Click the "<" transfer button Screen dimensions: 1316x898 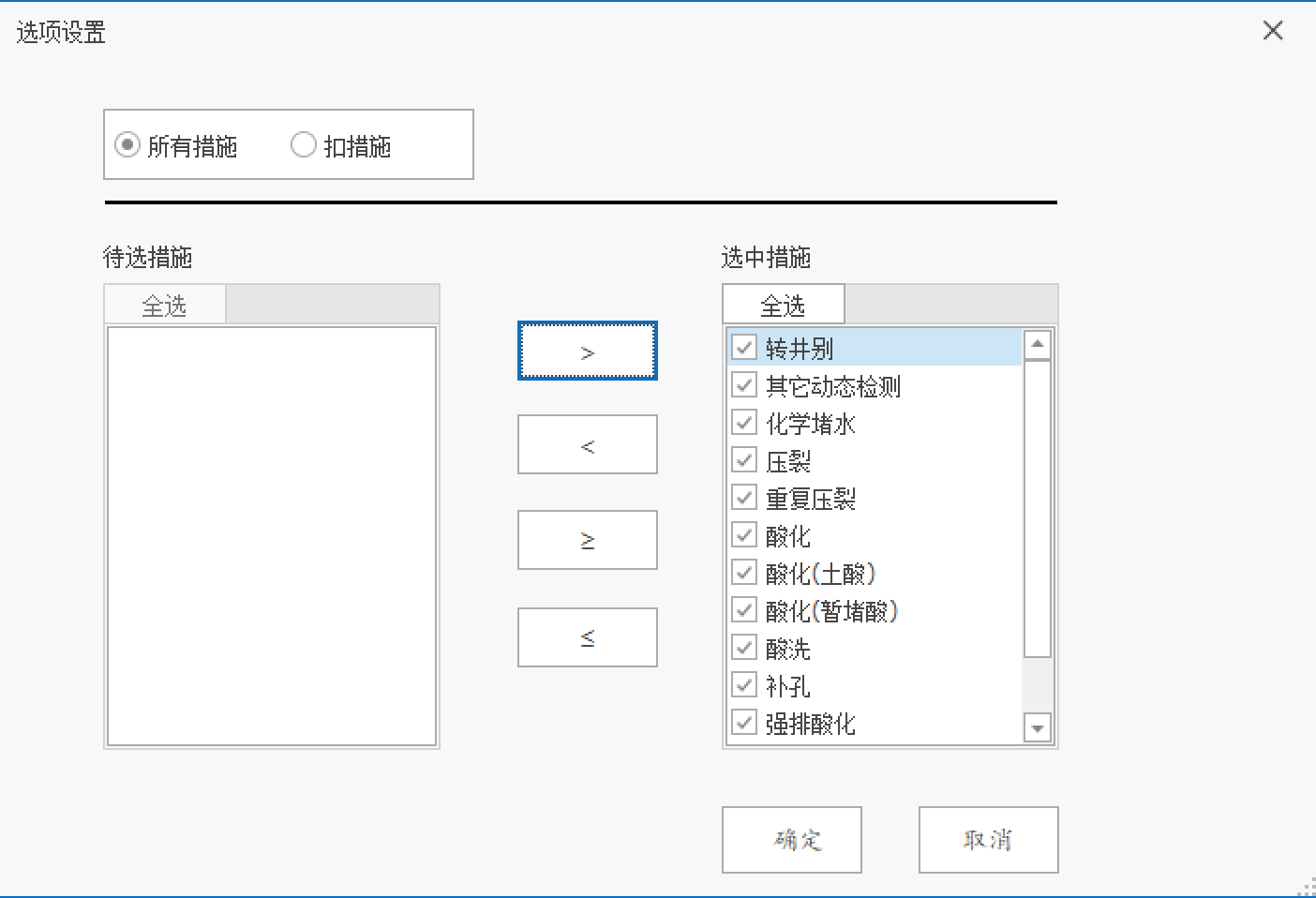point(587,444)
